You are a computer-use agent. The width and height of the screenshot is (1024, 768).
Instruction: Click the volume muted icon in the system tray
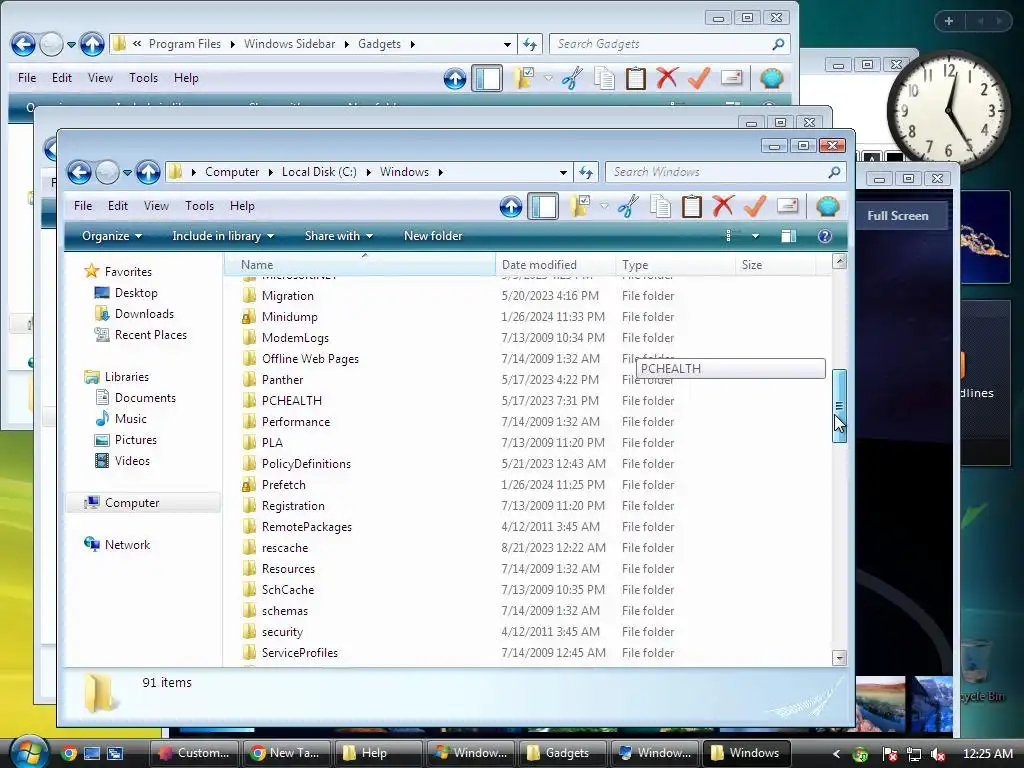(x=938, y=754)
